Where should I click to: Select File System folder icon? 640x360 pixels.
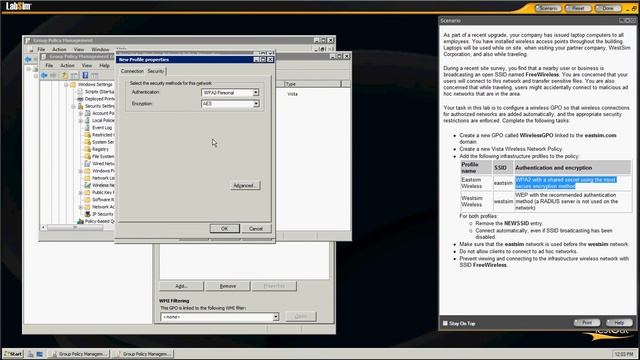click(x=87, y=156)
